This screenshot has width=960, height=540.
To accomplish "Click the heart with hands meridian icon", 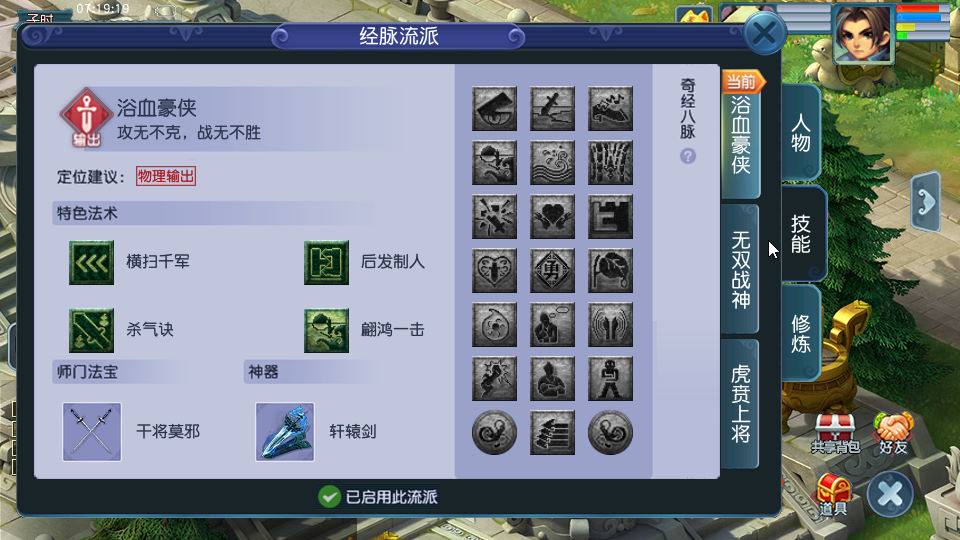I will click(552, 217).
